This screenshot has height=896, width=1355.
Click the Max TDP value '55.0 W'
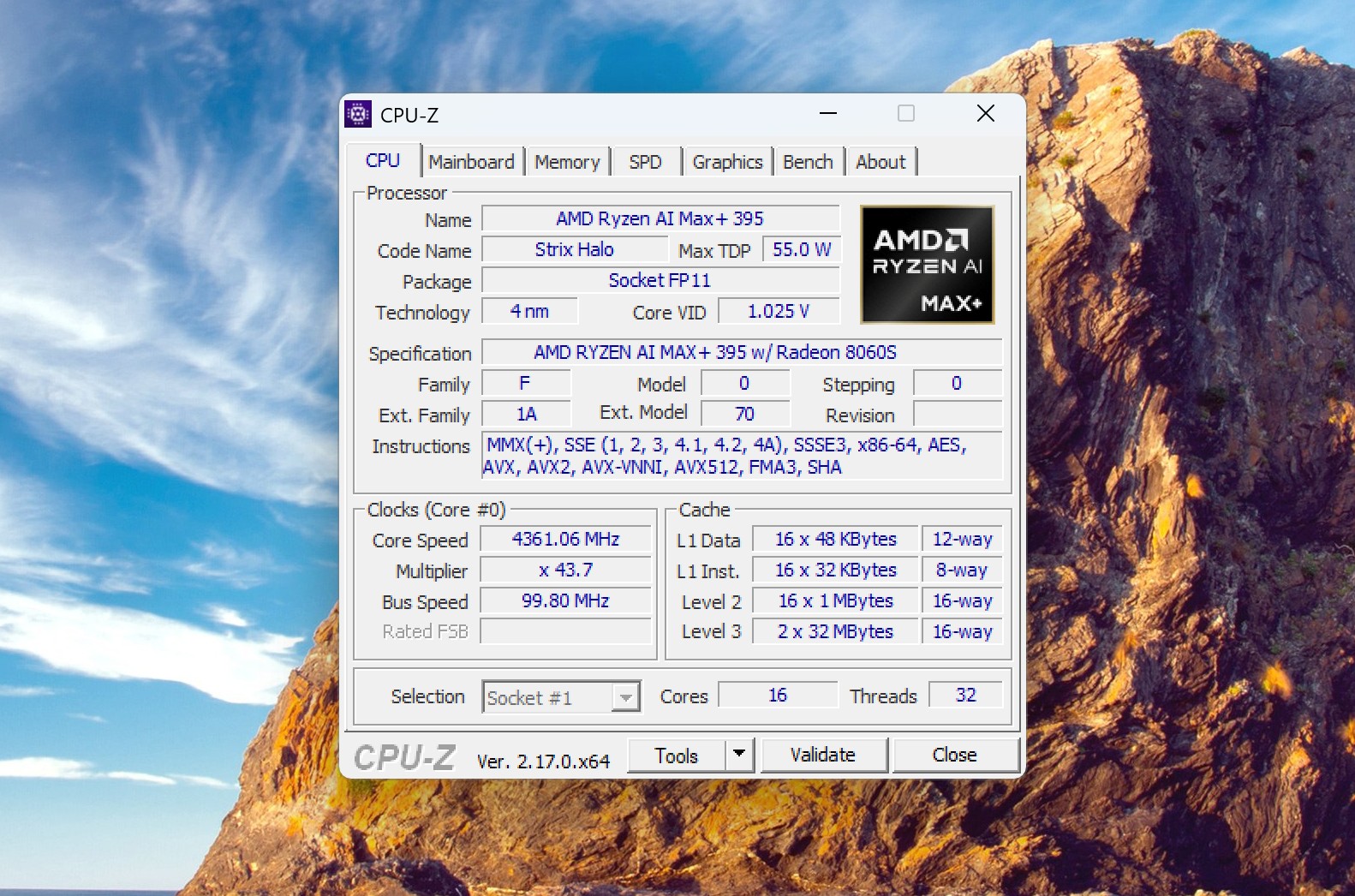(802, 249)
